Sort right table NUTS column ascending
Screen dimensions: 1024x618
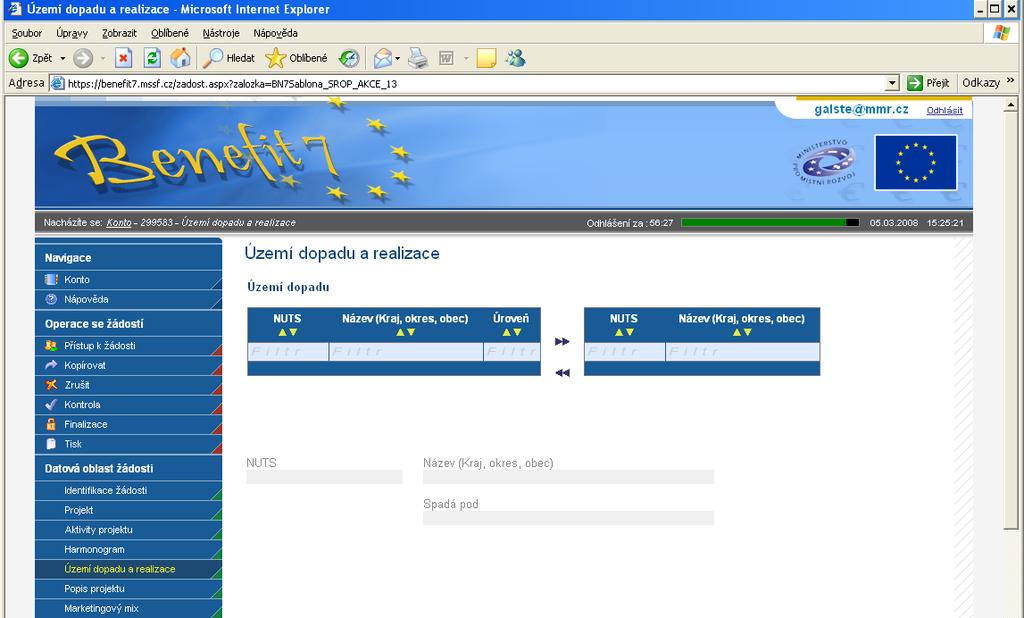[619, 333]
